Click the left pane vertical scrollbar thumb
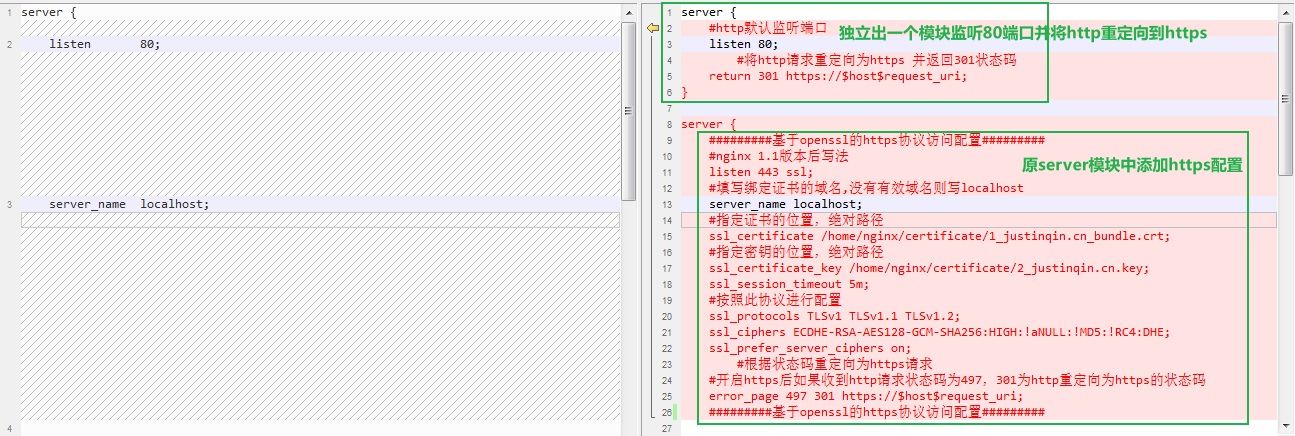Screen dimensions: 1295x436 click(x=628, y=111)
